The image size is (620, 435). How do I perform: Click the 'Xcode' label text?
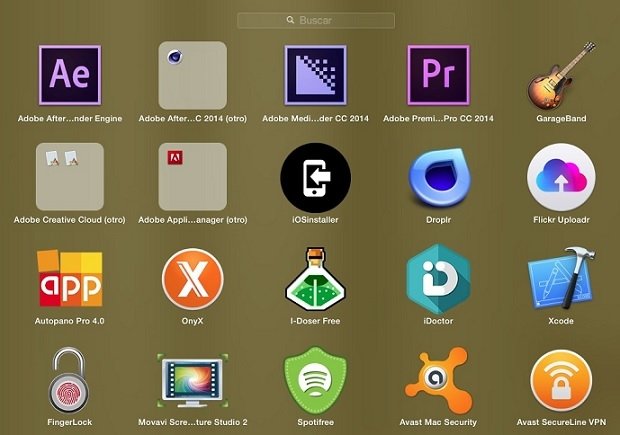click(x=561, y=321)
